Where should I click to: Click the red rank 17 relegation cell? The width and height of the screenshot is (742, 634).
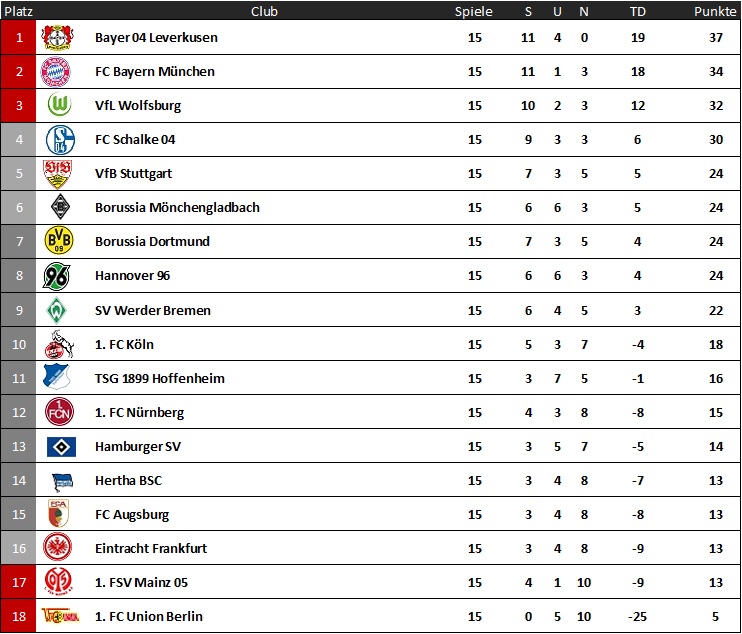point(18,582)
